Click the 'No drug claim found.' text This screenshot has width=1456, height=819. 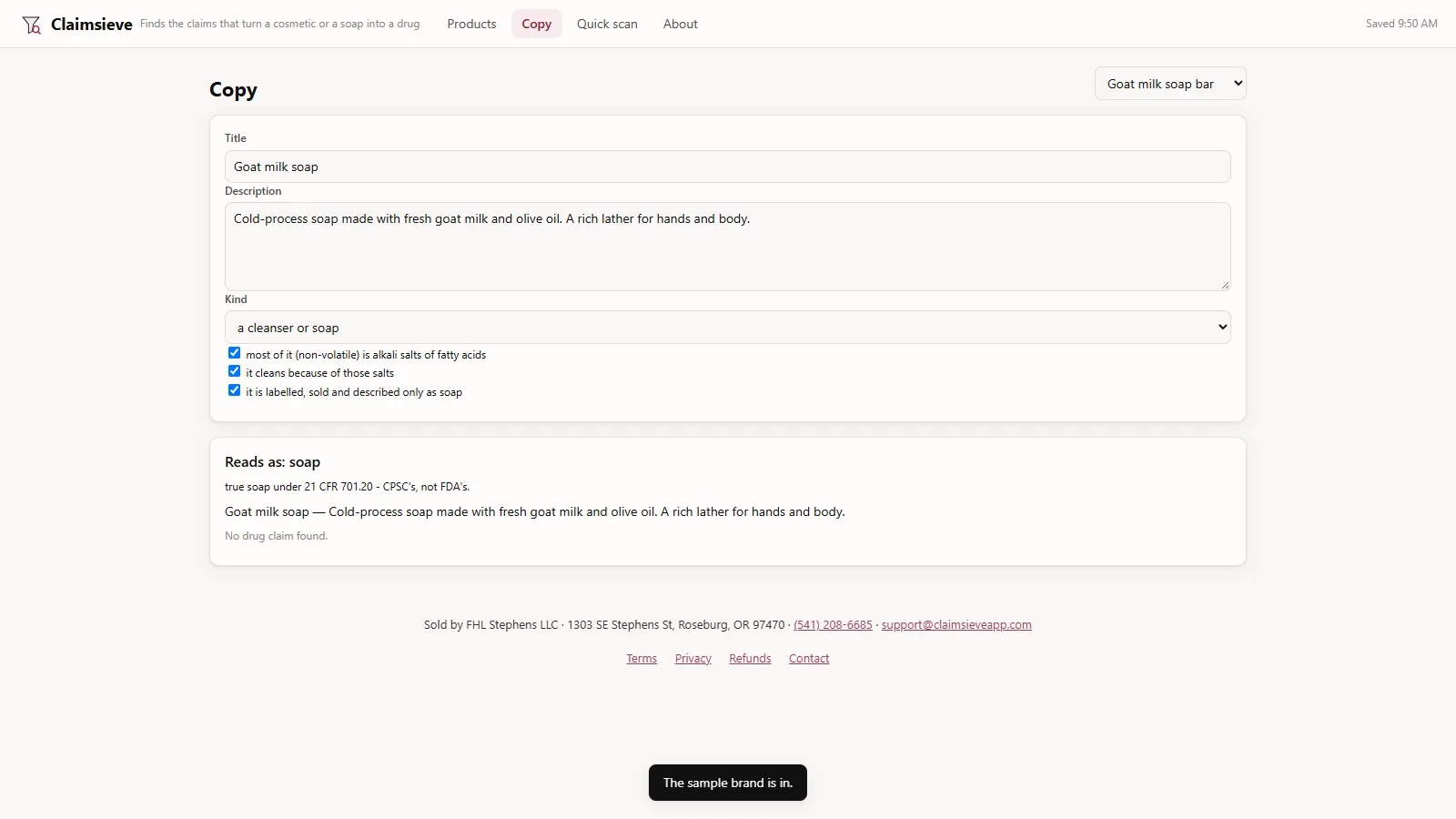[276, 536]
